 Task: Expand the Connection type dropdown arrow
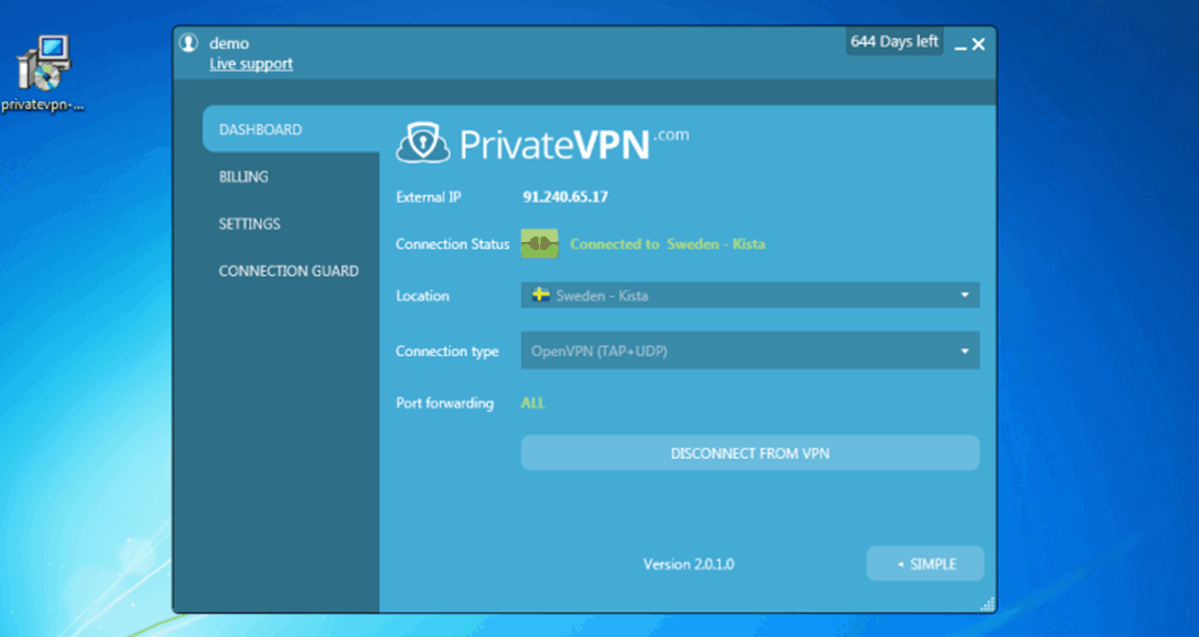point(965,351)
